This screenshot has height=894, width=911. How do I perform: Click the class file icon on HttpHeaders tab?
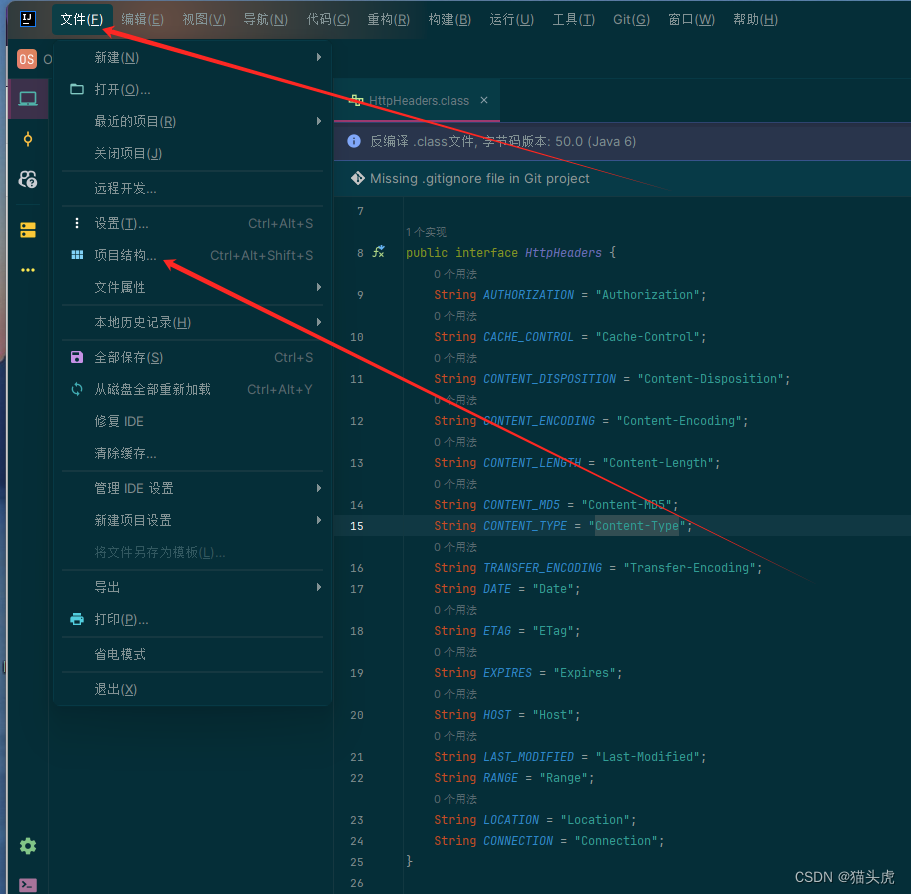tap(356, 100)
